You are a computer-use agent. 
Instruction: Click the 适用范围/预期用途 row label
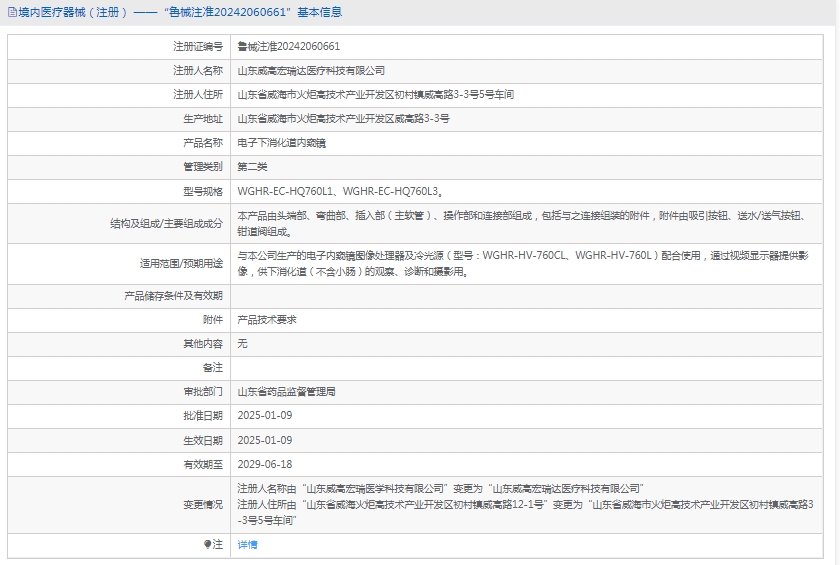click(182, 265)
